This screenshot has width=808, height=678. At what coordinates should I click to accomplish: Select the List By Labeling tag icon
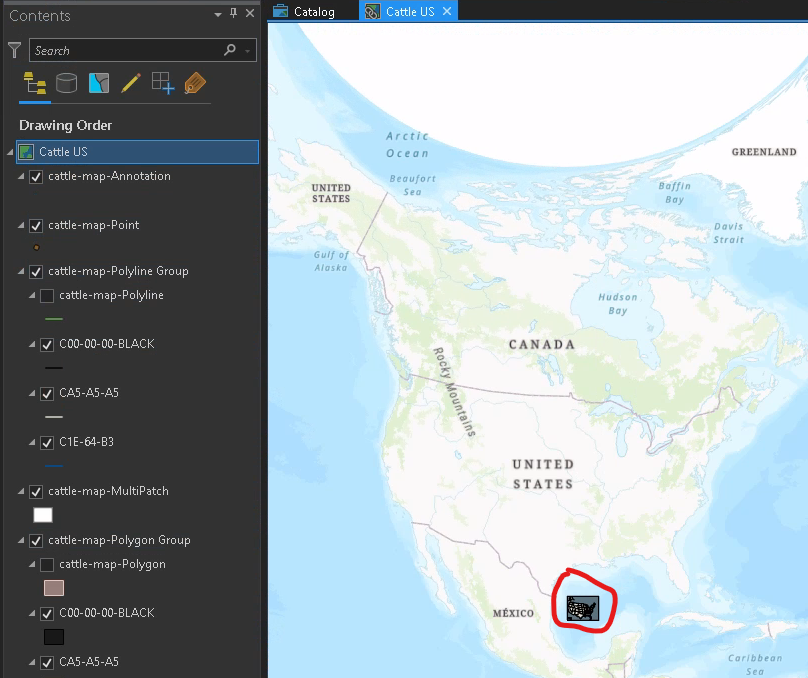(195, 83)
